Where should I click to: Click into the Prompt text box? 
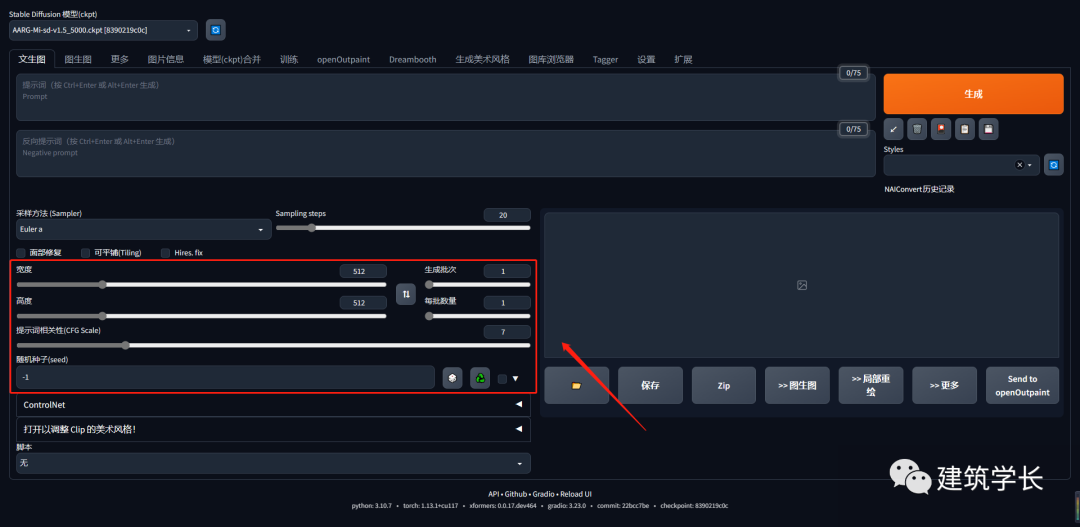click(x=446, y=97)
